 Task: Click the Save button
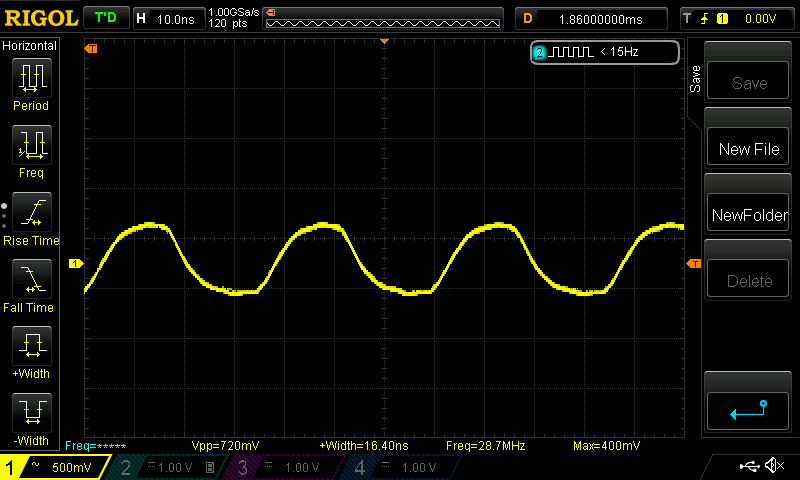click(748, 81)
